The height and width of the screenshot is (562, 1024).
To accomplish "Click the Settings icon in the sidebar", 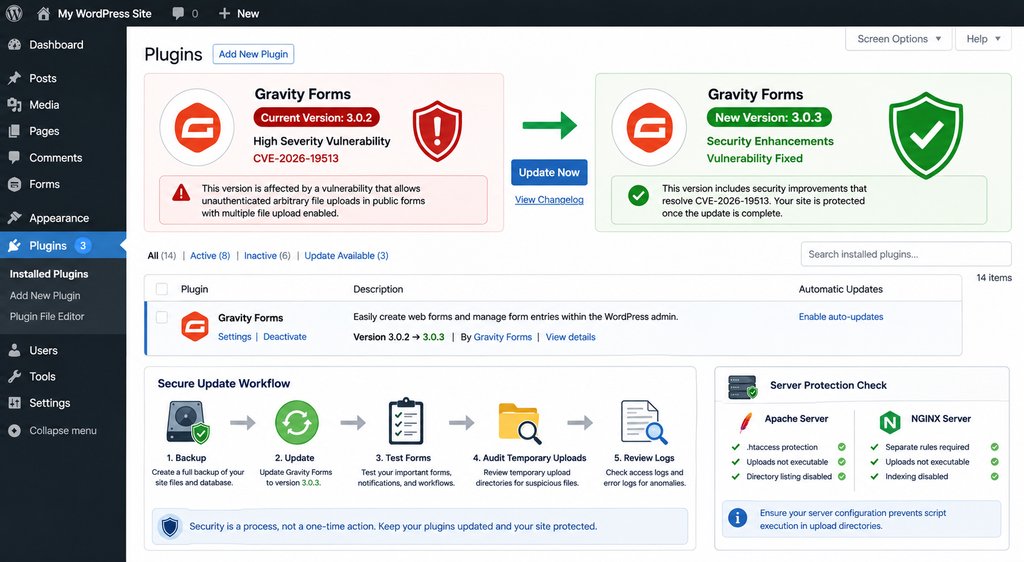I will click(x=14, y=403).
